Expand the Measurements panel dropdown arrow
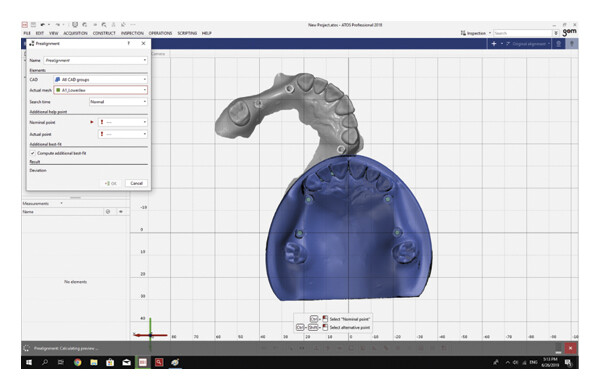The width and height of the screenshot is (600, 390). pyautogui.click(x=61, y=204)
